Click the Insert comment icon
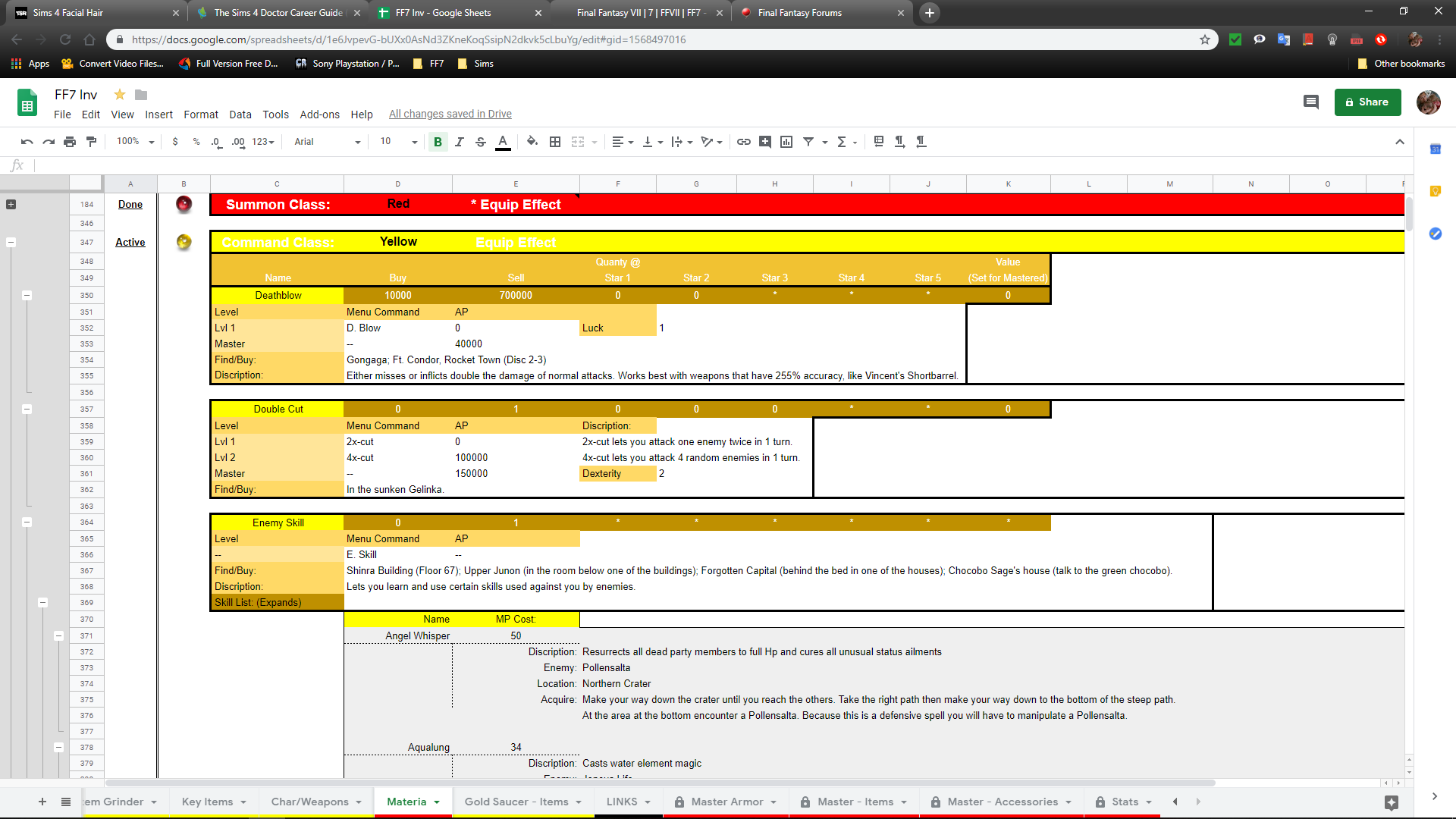Image resolution: width=1456 pixels, height=819 pixels. pyautogui.click(x=765, y=142)
